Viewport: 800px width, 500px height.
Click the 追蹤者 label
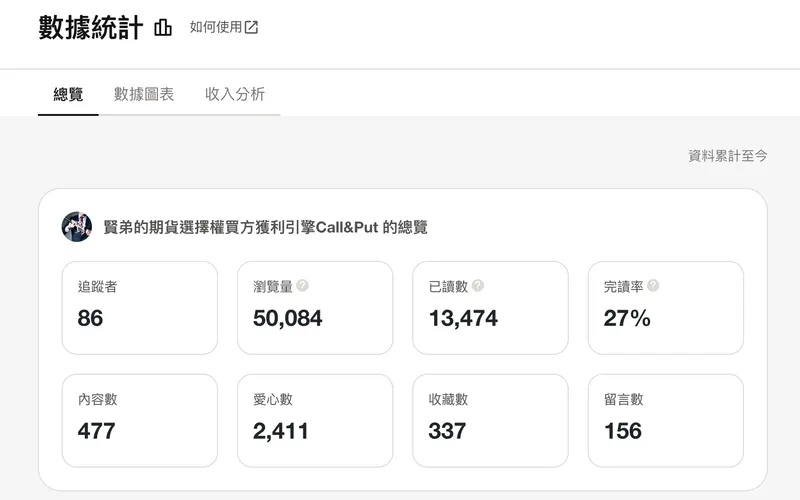(x=97, y=287)
